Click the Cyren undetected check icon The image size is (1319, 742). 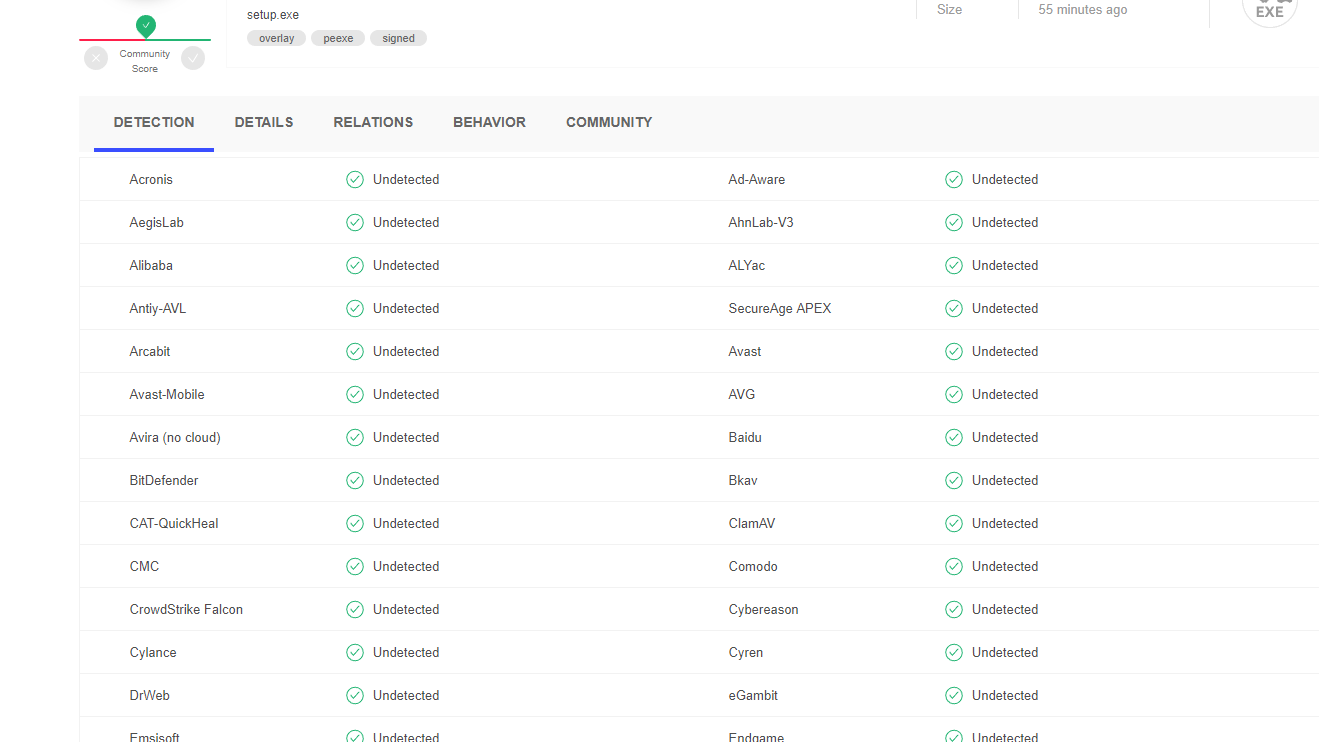pyautogui.click(x=954, y=652)
